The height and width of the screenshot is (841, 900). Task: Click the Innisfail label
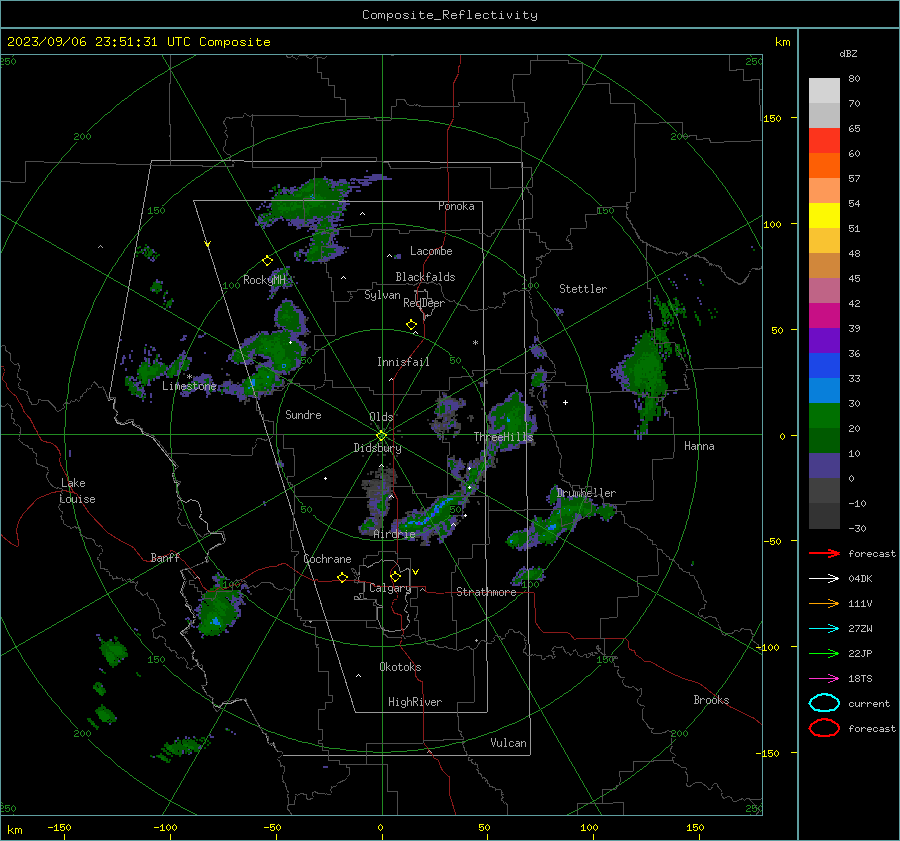pos(403,362)
